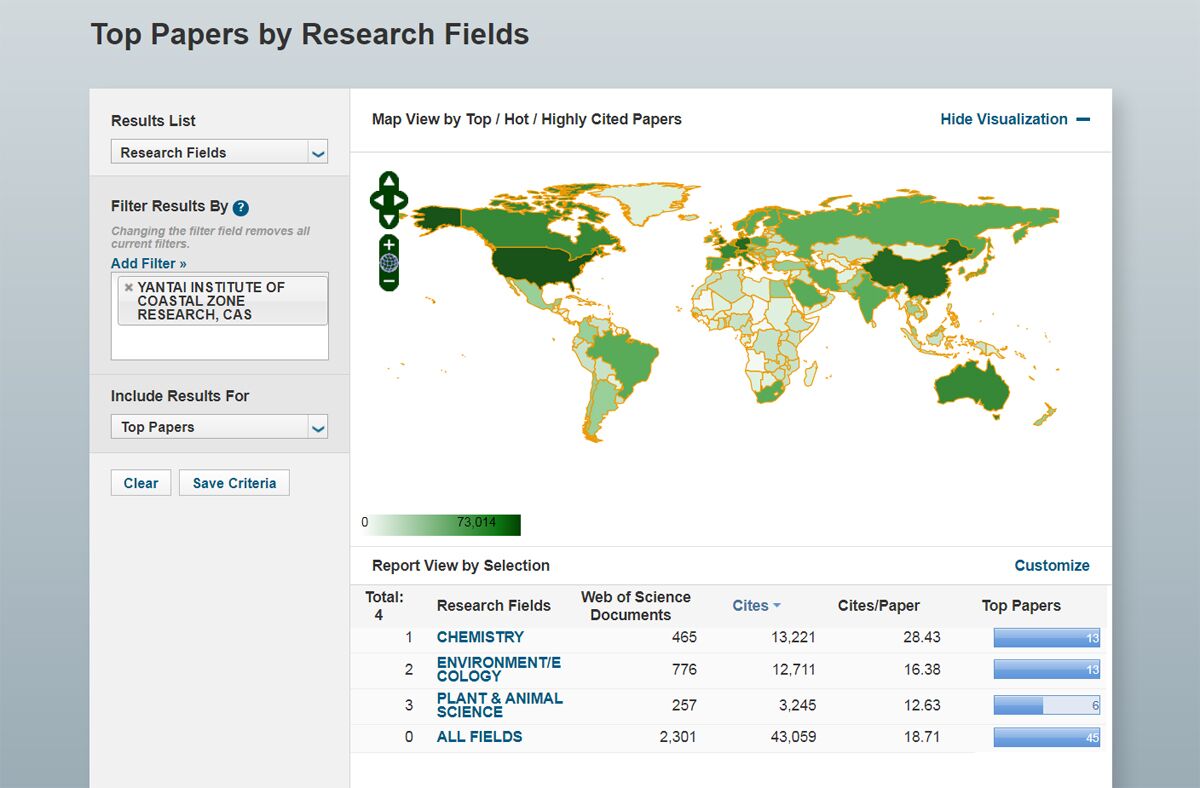Viewport: 1200px width, 788px height.
Task: Click the Clear button
Action: [141, 483]
